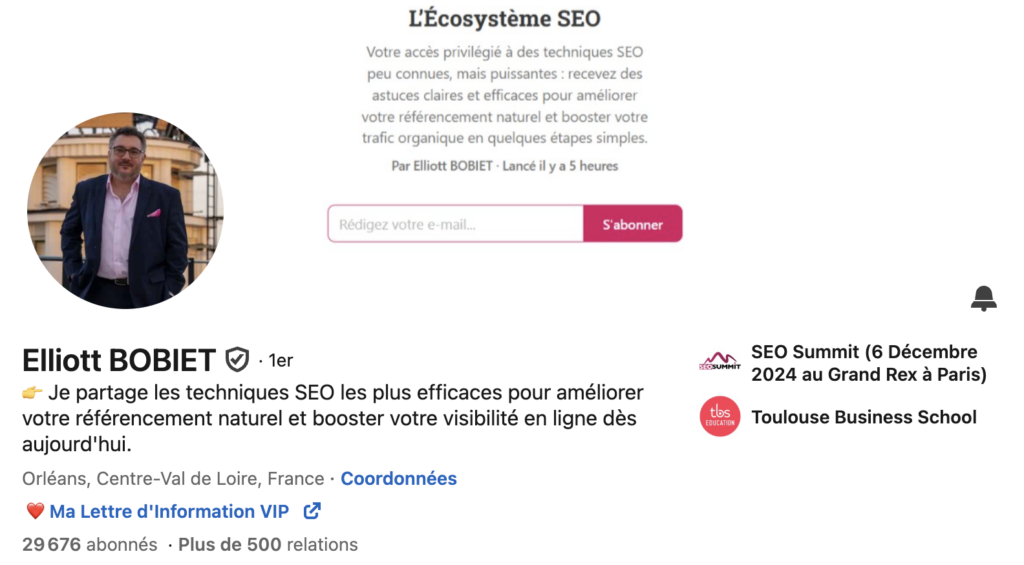
Task: Follow the "Ma Lettre d'Information VIP" link
Action: (169, 511)
